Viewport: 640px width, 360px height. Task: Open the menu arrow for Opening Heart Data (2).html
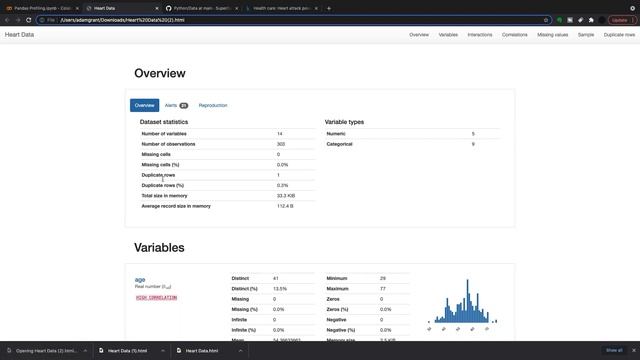(x=85, y=351)
